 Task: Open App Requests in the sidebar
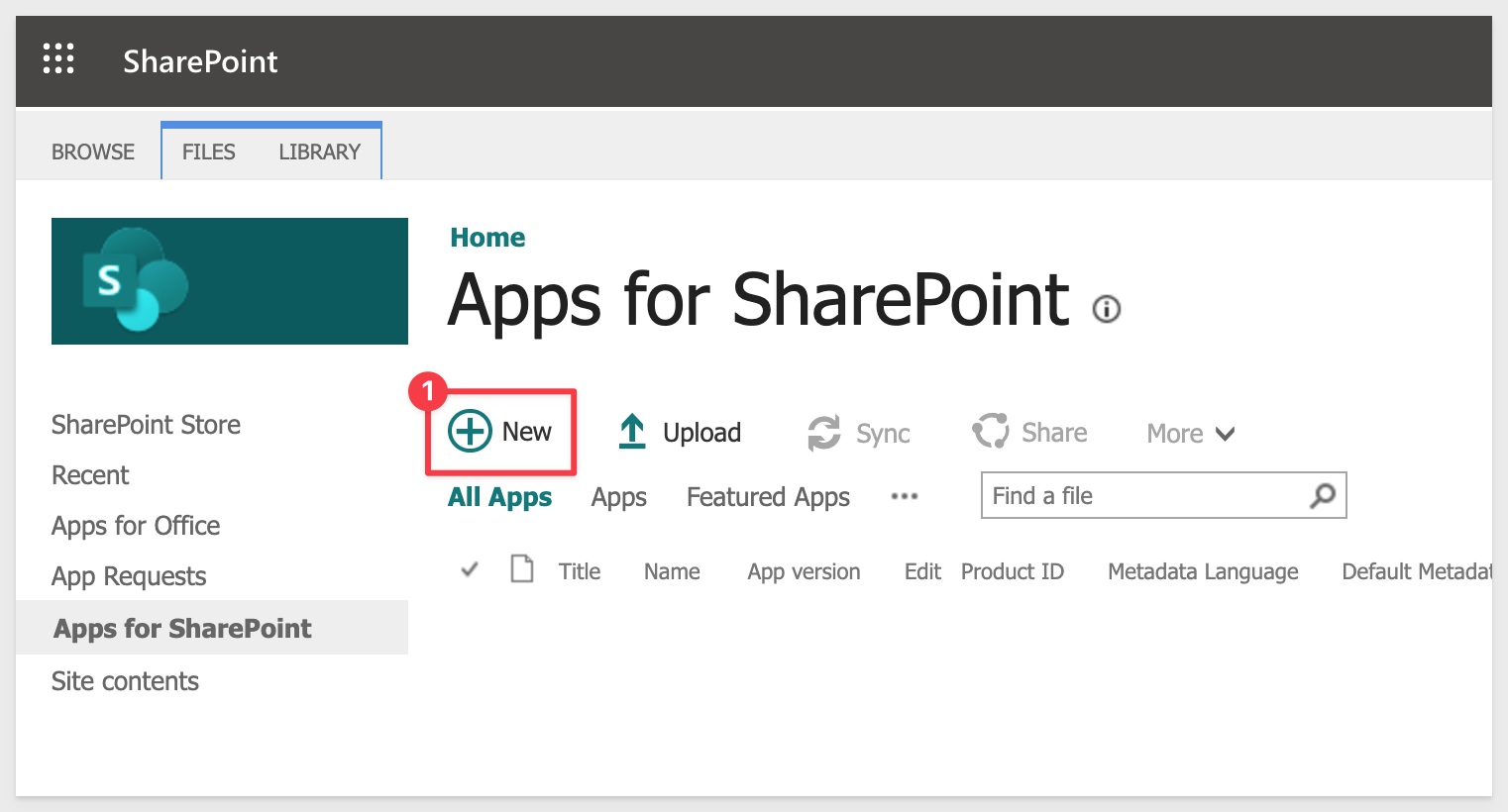coord(129,576)
